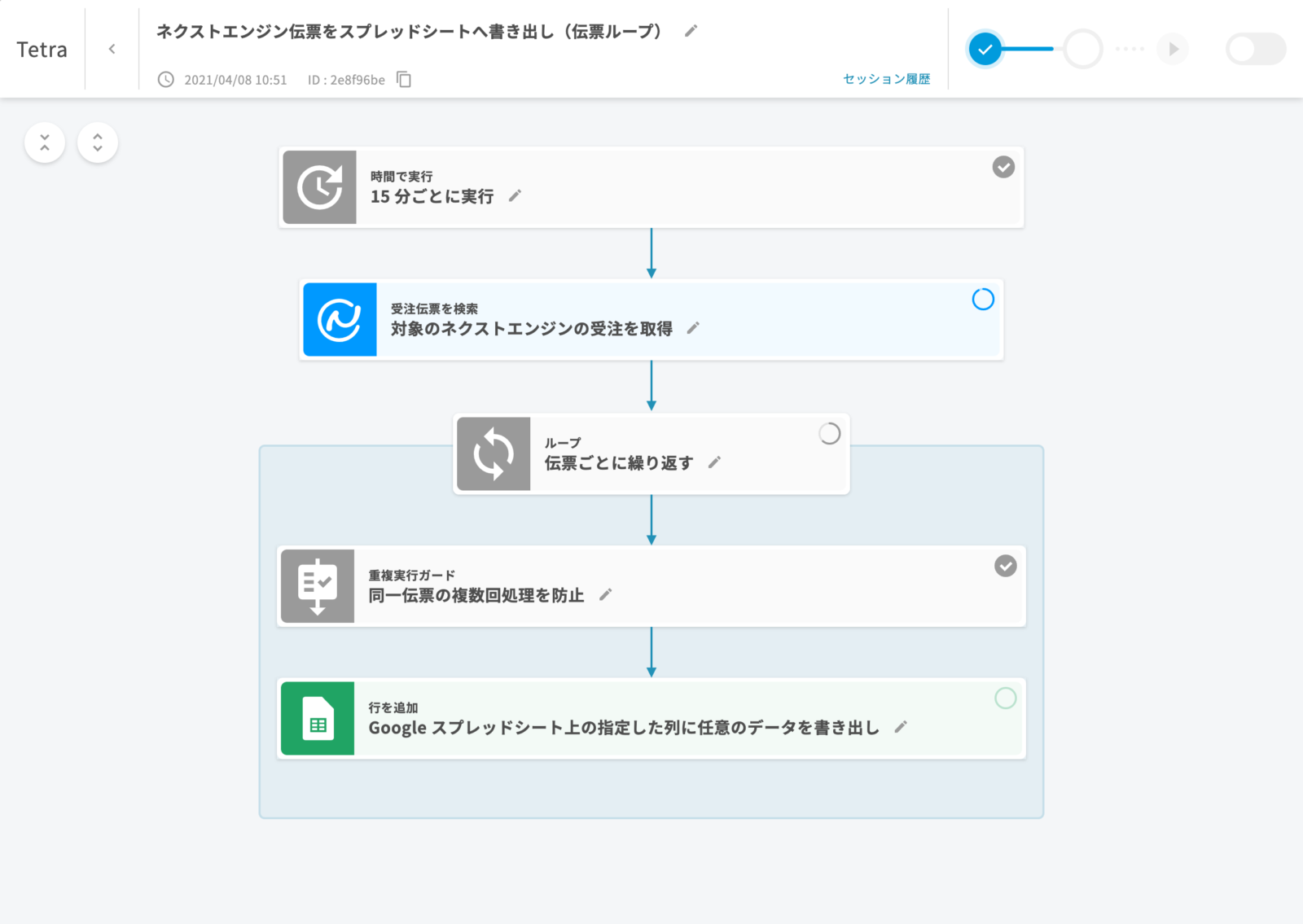
Task: Select the date 2021/04/08 10:51
Action: 235,80
